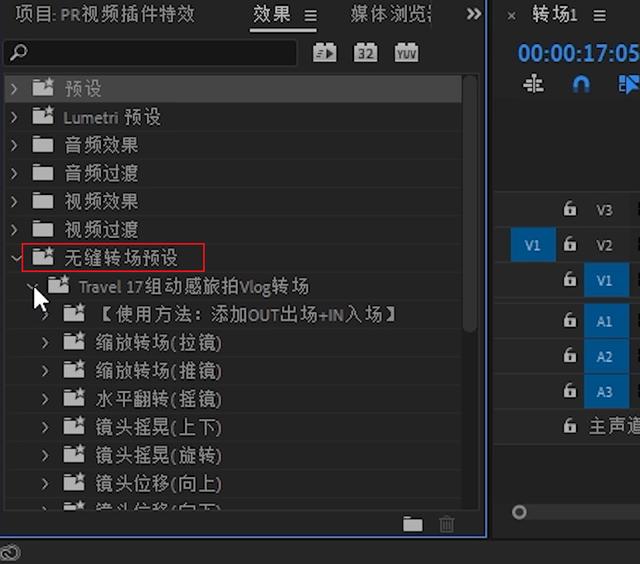Image resolution: width=640 pixels, height=564 pixels.
Task: Create a new custom bin with the folder icon
Action: point(413,524)
